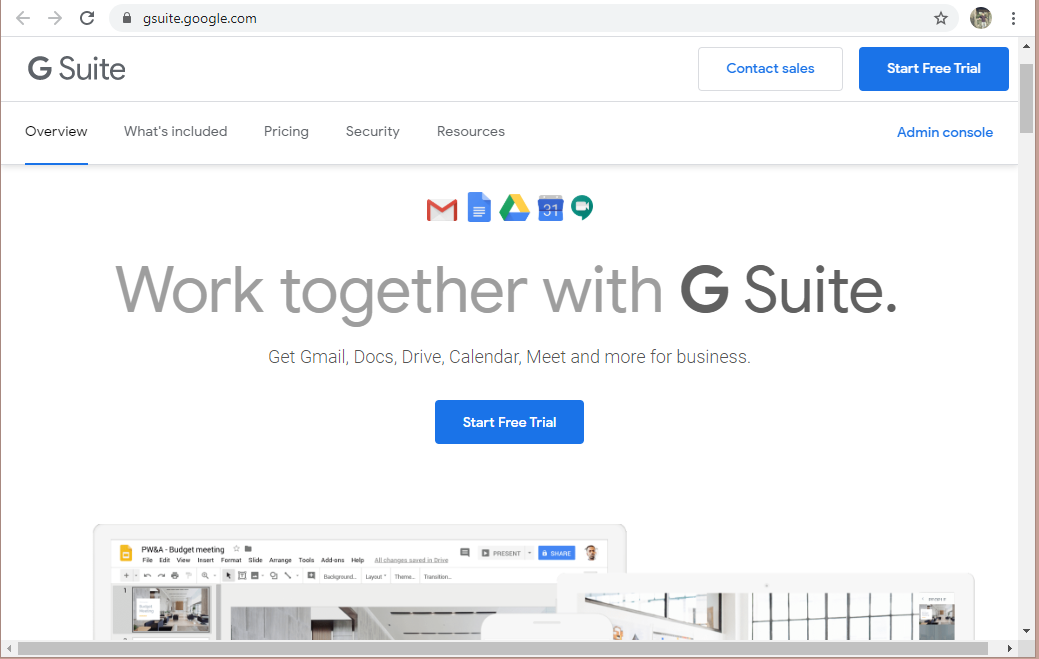This screenshot has width=1039, height=659.
Task: Bookmark this page with the star icon
Action: click(x=940, y=19)
